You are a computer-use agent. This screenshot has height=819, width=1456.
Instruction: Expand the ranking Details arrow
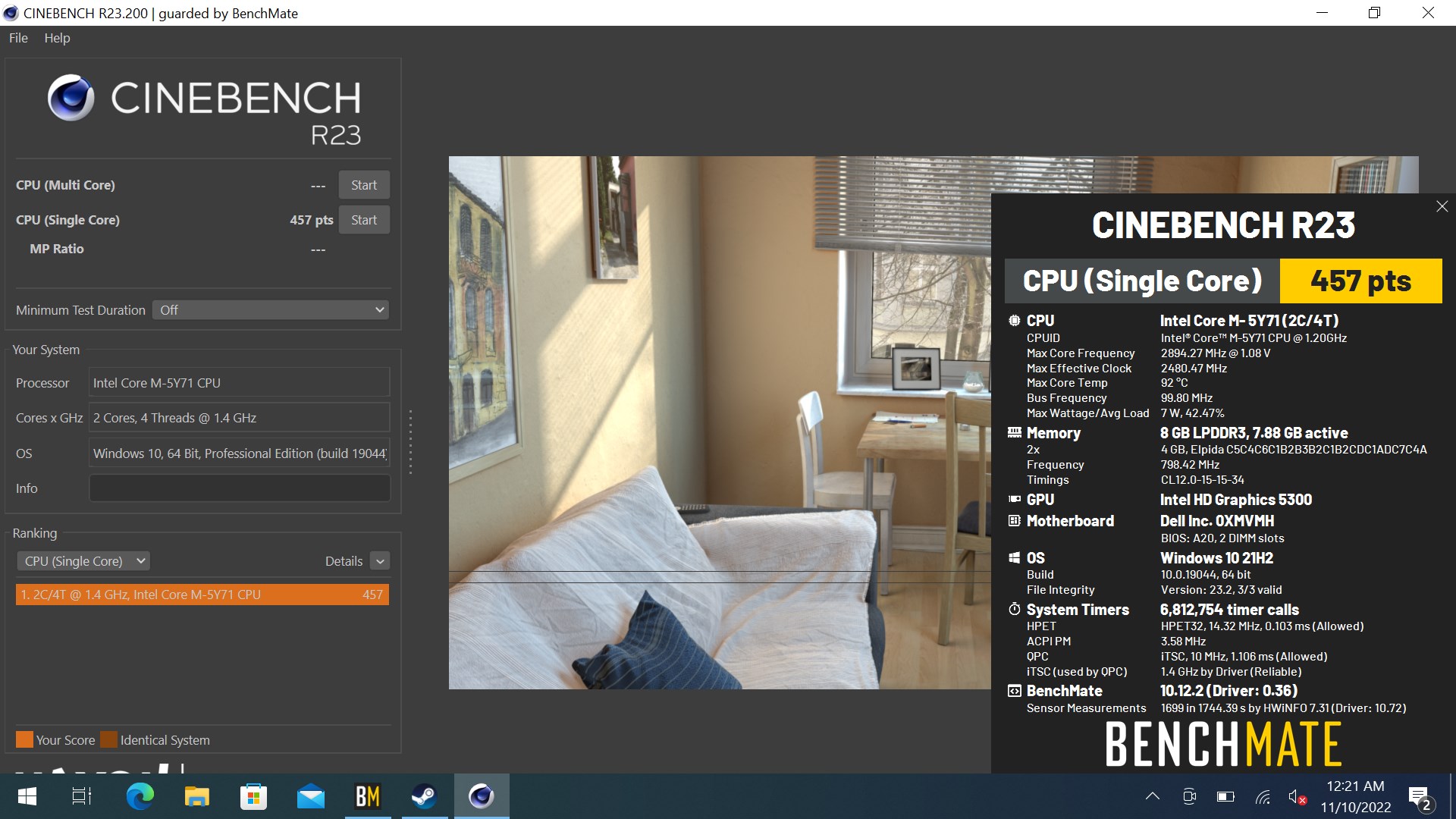[381, 561]
